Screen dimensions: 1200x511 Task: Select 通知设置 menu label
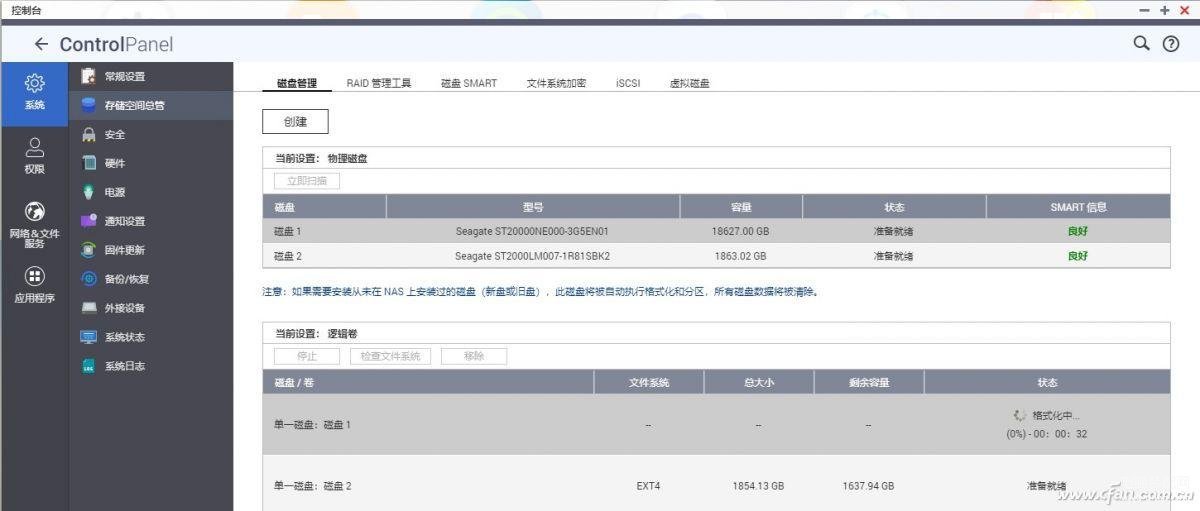[125, 222]
